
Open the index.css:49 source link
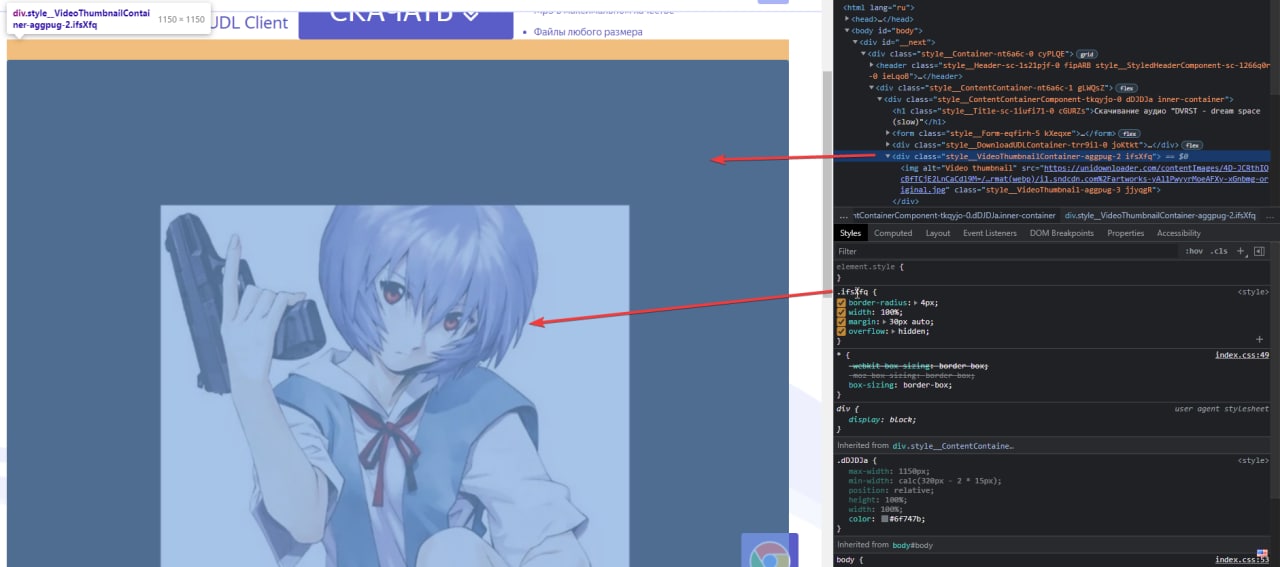[1242, 355]
